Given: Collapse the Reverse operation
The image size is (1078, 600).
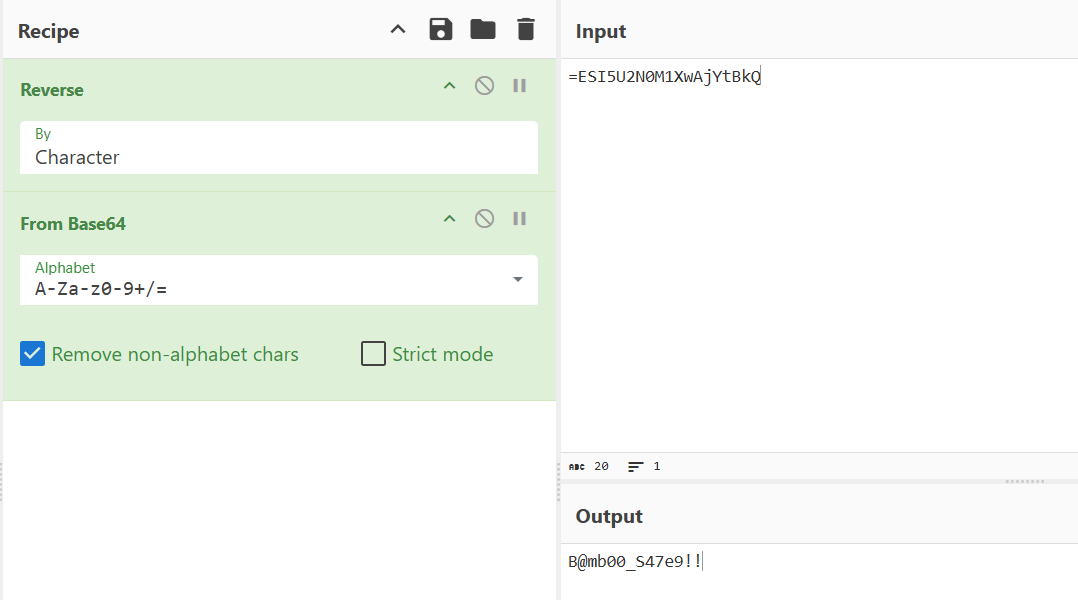Looking at the screenshot, I should click(x=450, y=86).
